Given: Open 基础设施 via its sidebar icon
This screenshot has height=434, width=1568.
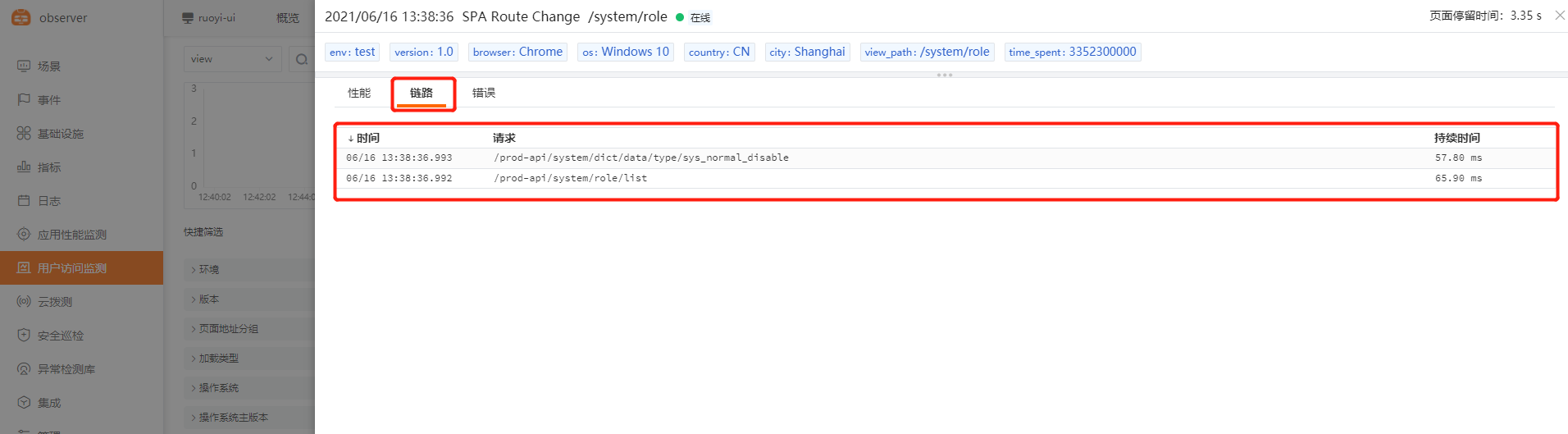Looking at the screenshot, I should pyautogui.click(x=24, y=133).
